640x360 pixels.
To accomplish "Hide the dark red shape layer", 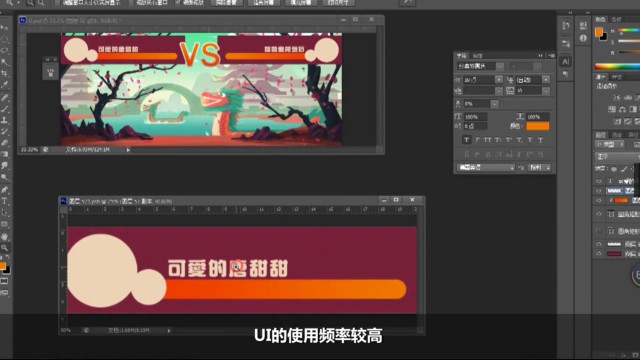I will 599,254.
